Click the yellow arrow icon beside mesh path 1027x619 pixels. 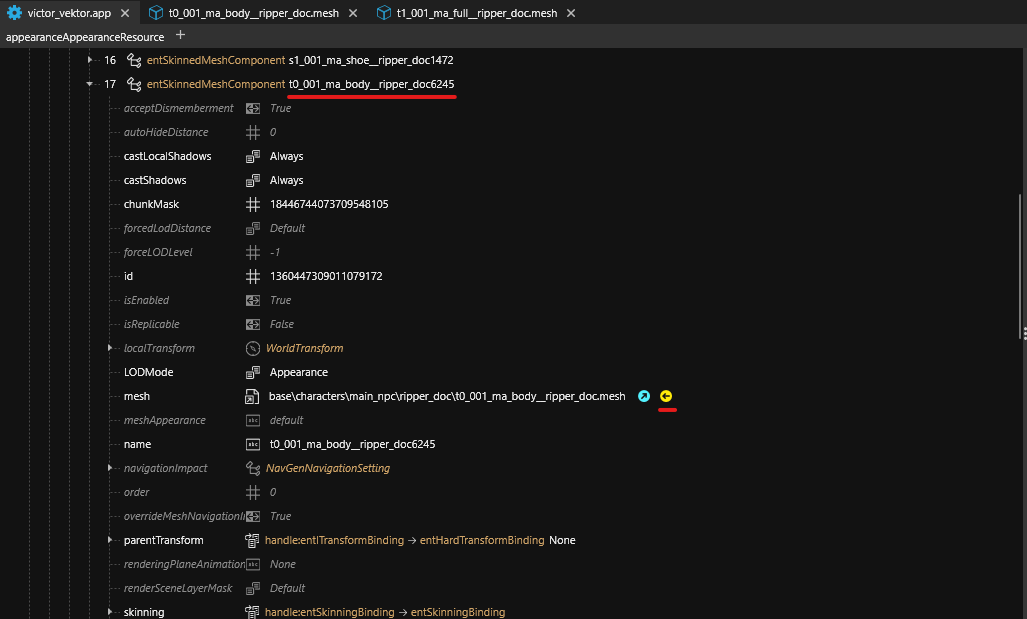pyautogui.click(x=666, y=396)
